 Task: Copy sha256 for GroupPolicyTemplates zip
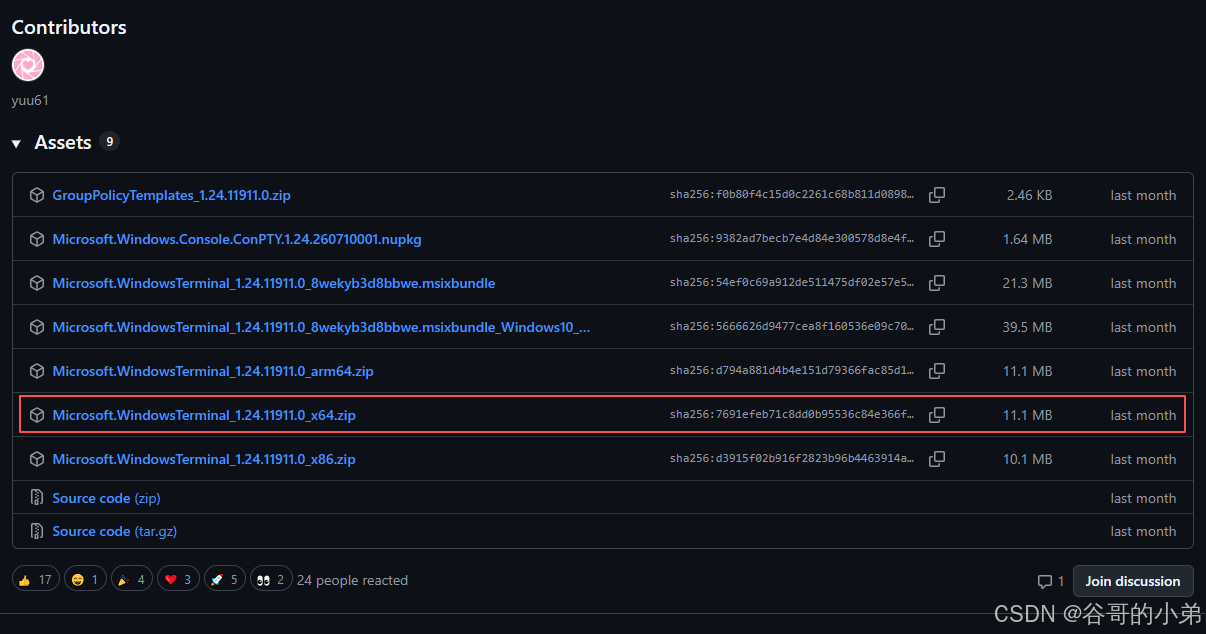[937, 195]
